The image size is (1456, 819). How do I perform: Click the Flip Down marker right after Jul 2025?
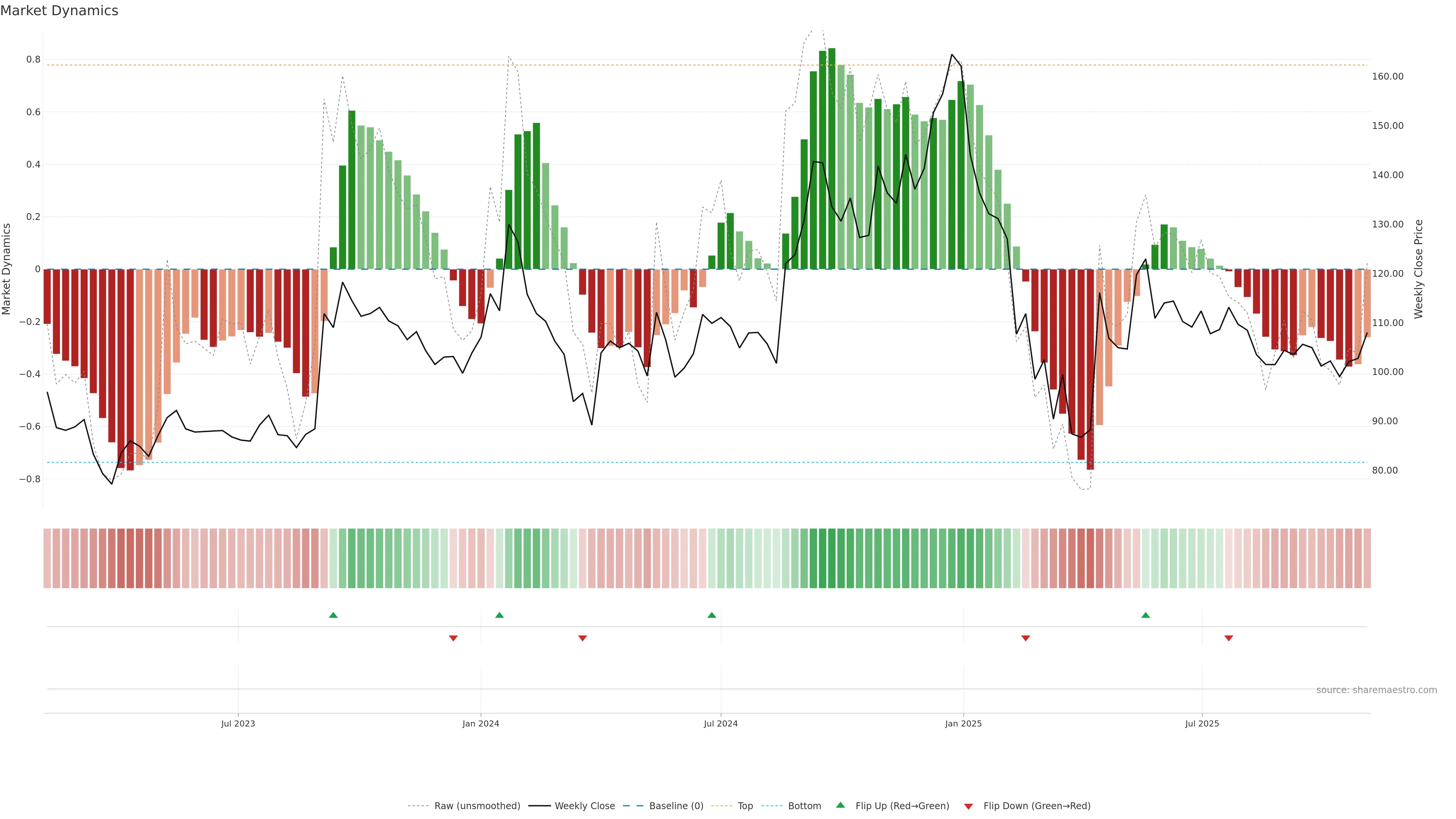tap(1228, 638)
